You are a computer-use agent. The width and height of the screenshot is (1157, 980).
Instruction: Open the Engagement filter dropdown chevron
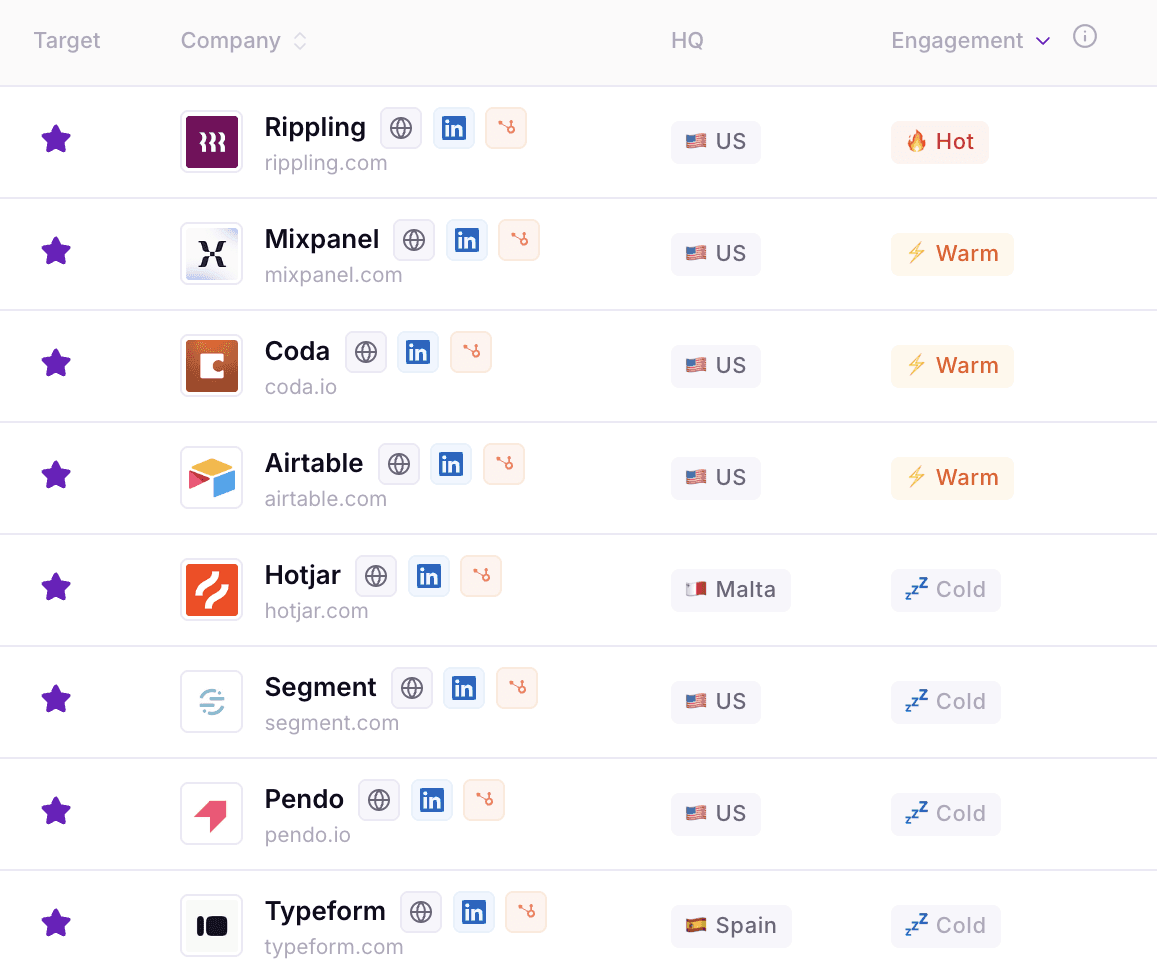tap(1043, 41)
